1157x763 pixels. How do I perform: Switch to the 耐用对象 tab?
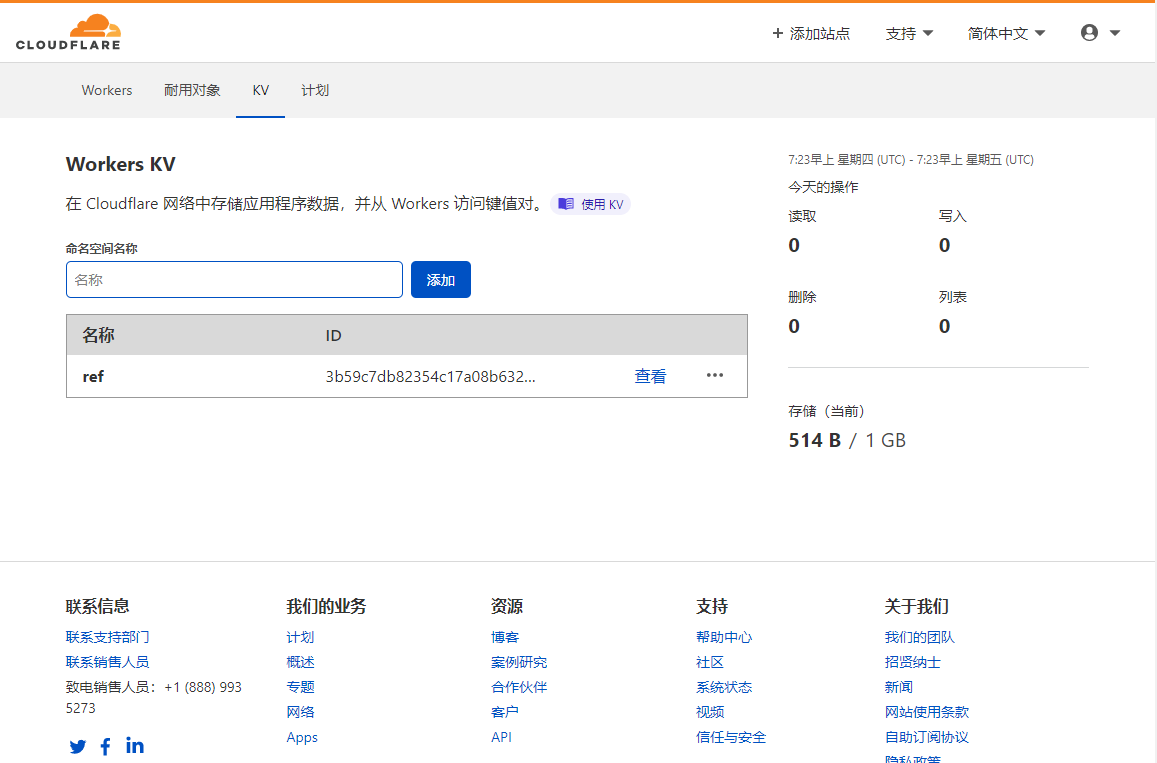192,90
